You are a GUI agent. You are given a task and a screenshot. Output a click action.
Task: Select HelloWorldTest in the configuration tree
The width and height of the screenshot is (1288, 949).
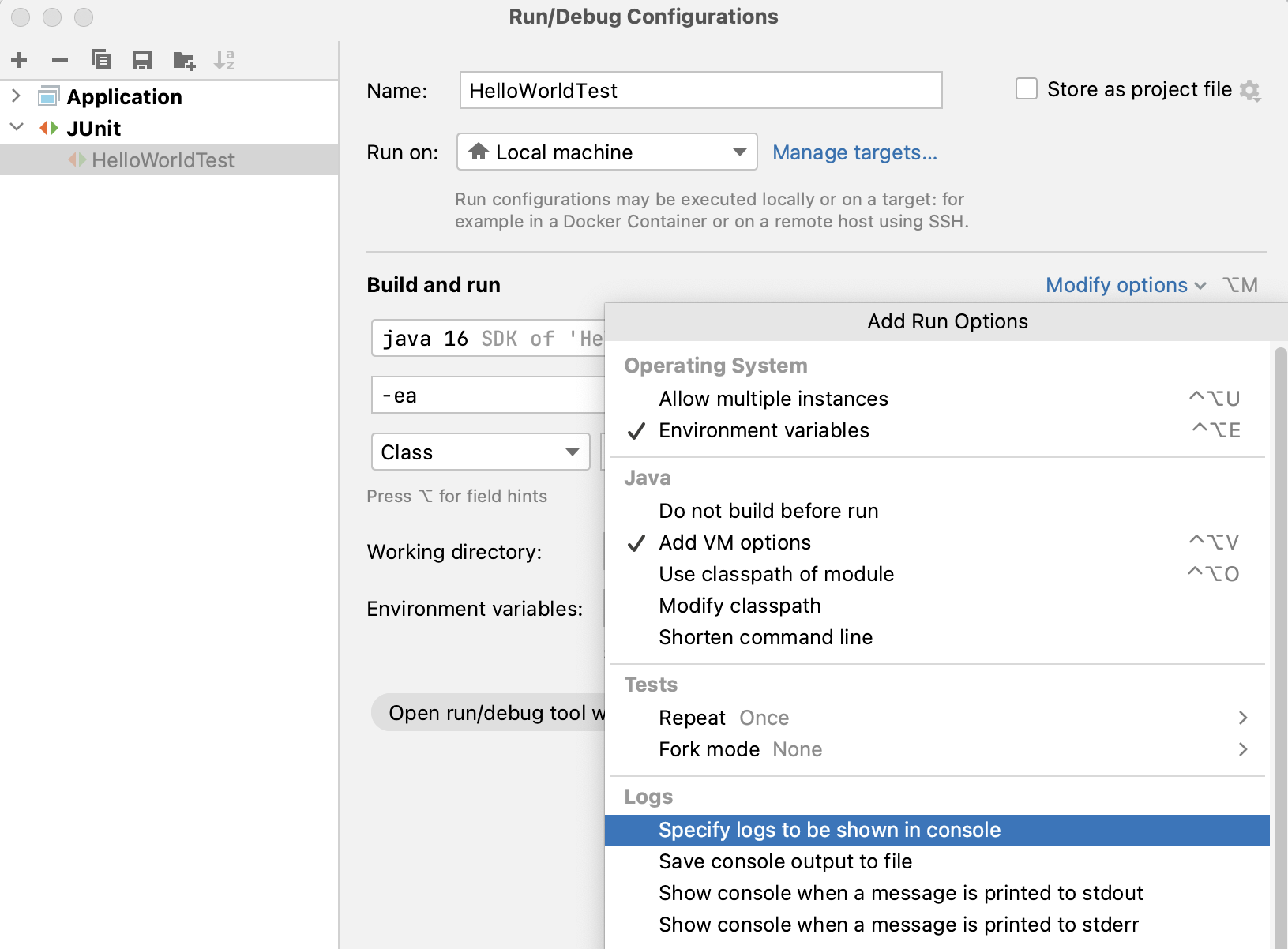tap(169, 159)
